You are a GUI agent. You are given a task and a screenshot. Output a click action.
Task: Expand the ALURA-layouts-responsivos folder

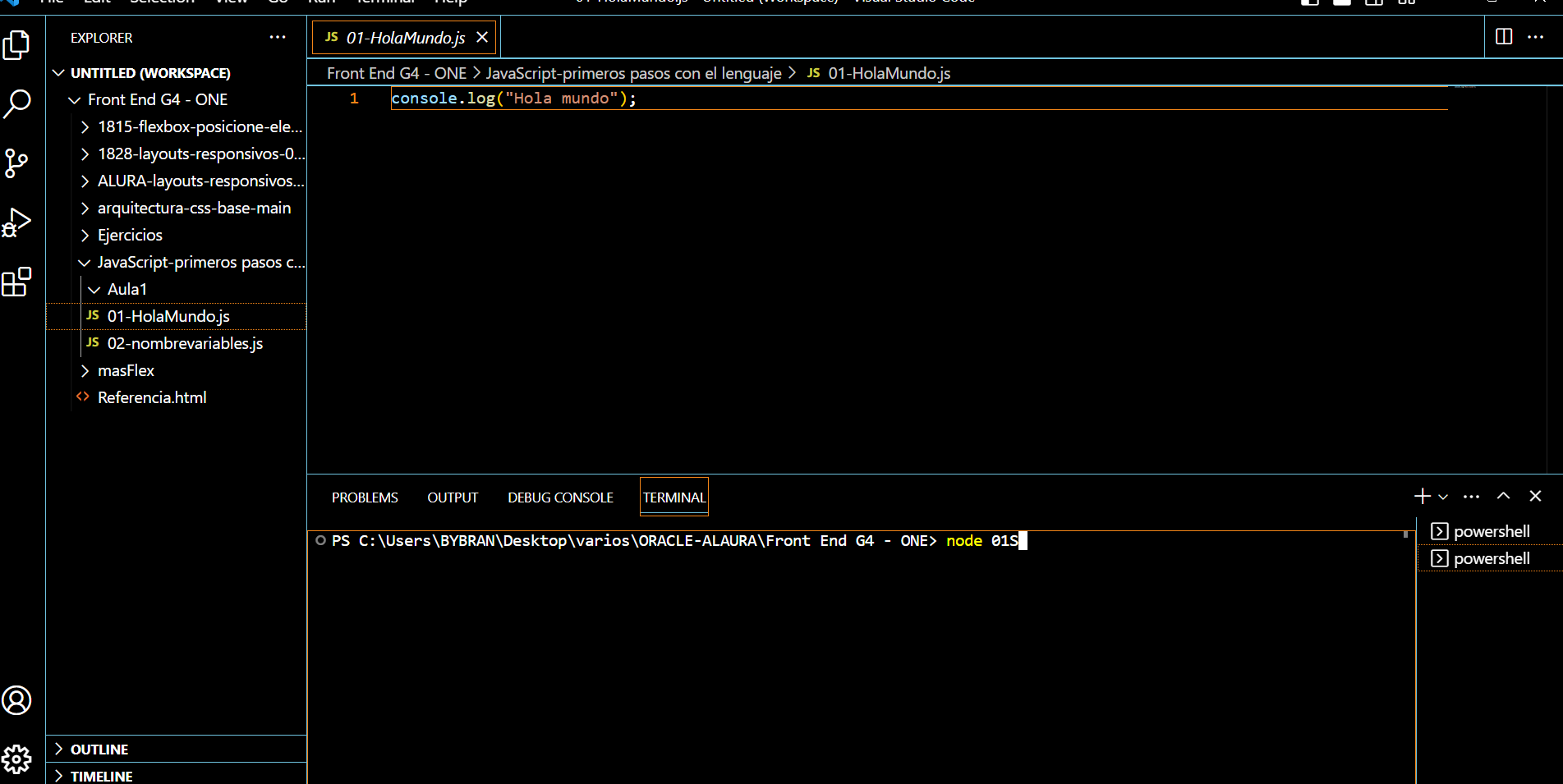point(85,181)
